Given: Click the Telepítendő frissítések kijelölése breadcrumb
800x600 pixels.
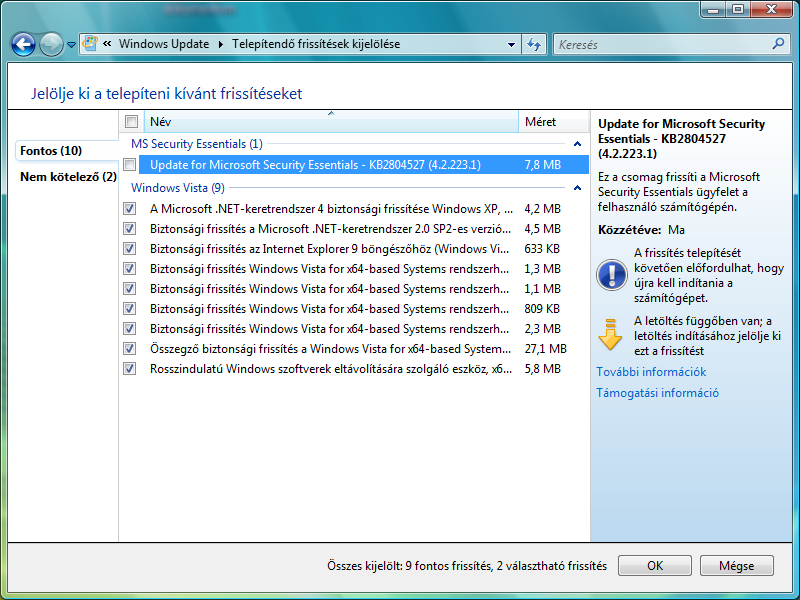Looking at the screenshot, I should (x=316, y=44).
